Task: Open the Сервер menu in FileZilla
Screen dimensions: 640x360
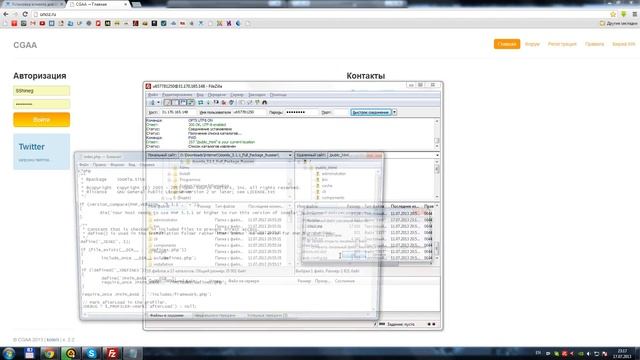Action: click(x=237, y=95)
